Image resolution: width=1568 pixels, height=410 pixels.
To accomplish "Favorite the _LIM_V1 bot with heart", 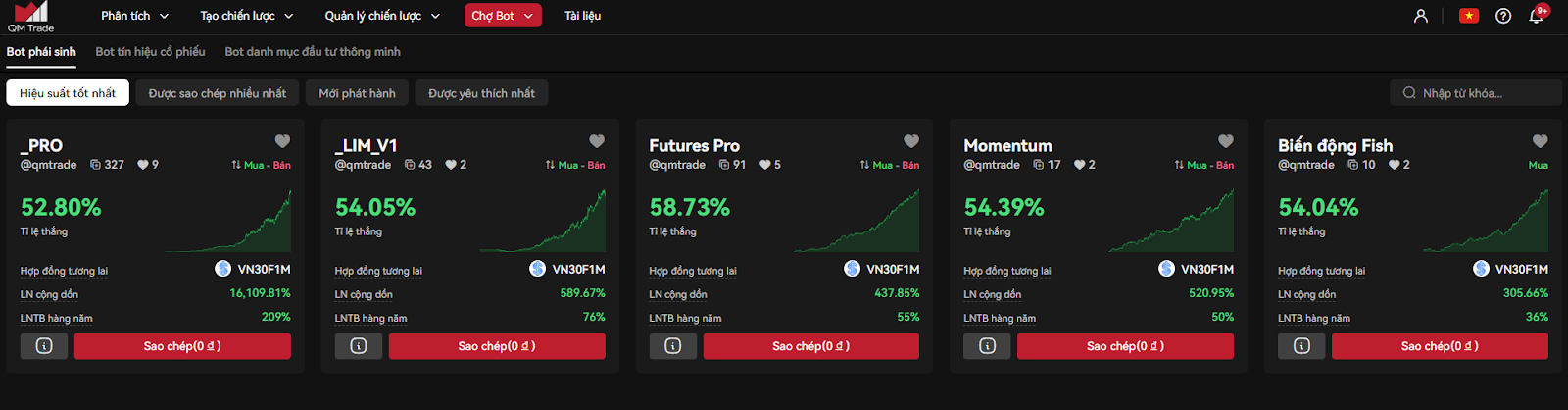I will (597, 141).
